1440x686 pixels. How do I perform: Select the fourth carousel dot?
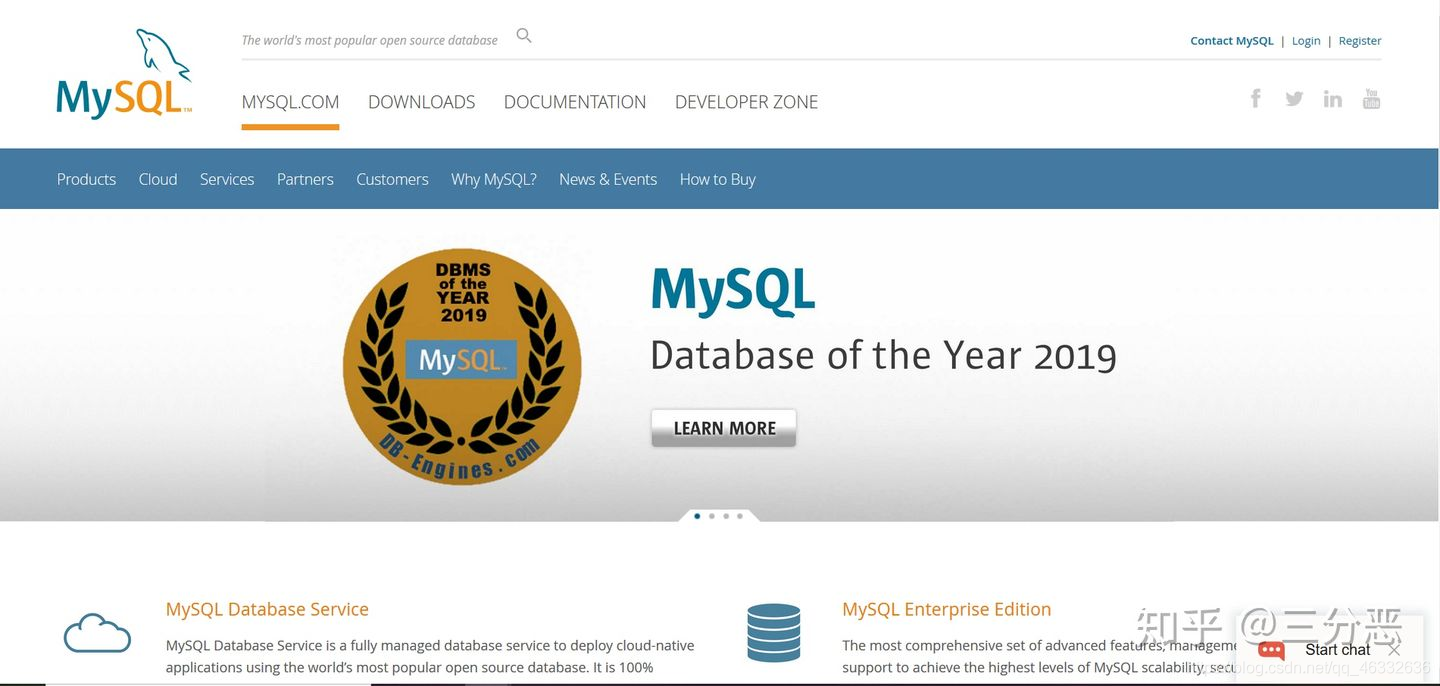740,516
